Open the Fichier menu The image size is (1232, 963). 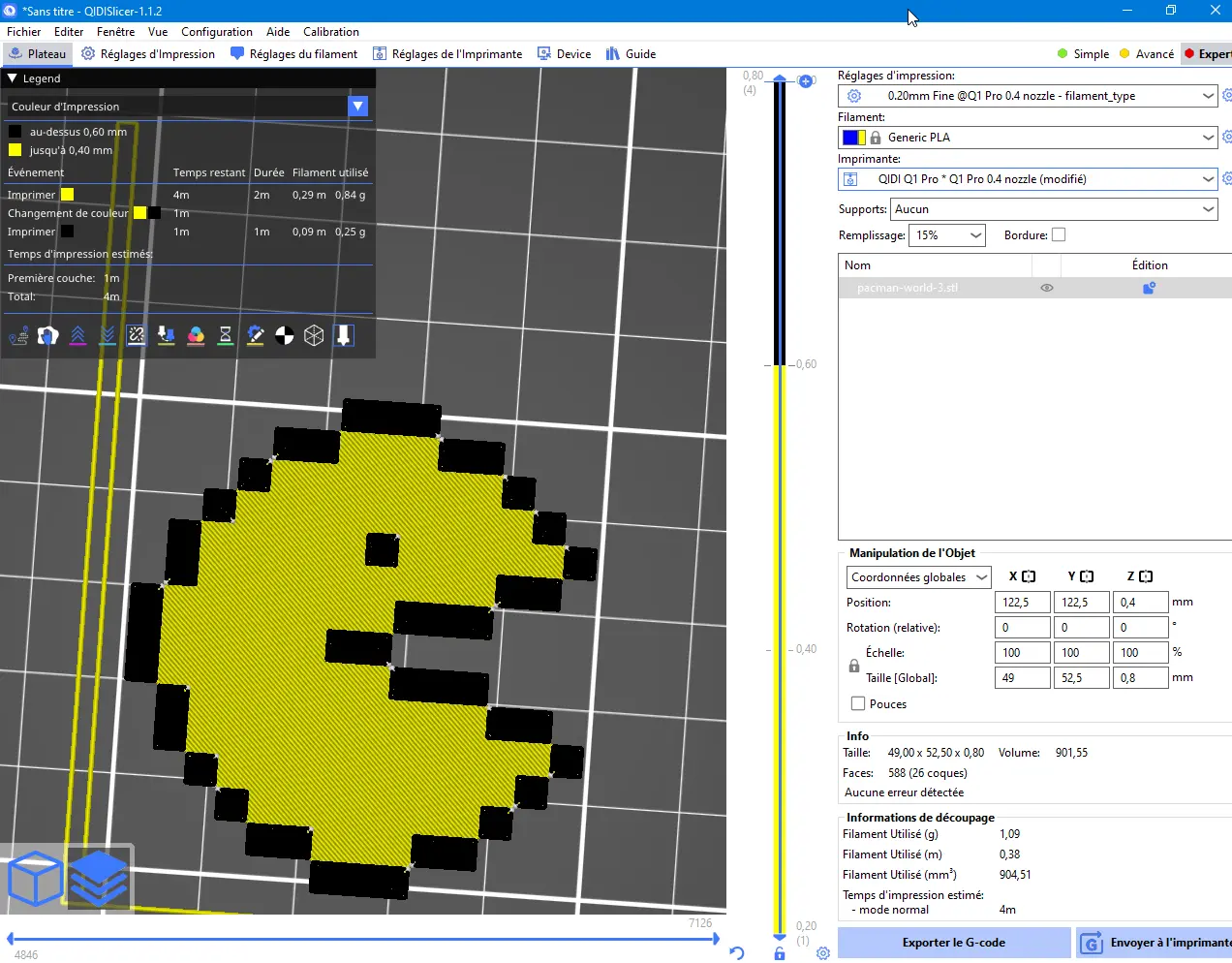[x=24, y=32]
